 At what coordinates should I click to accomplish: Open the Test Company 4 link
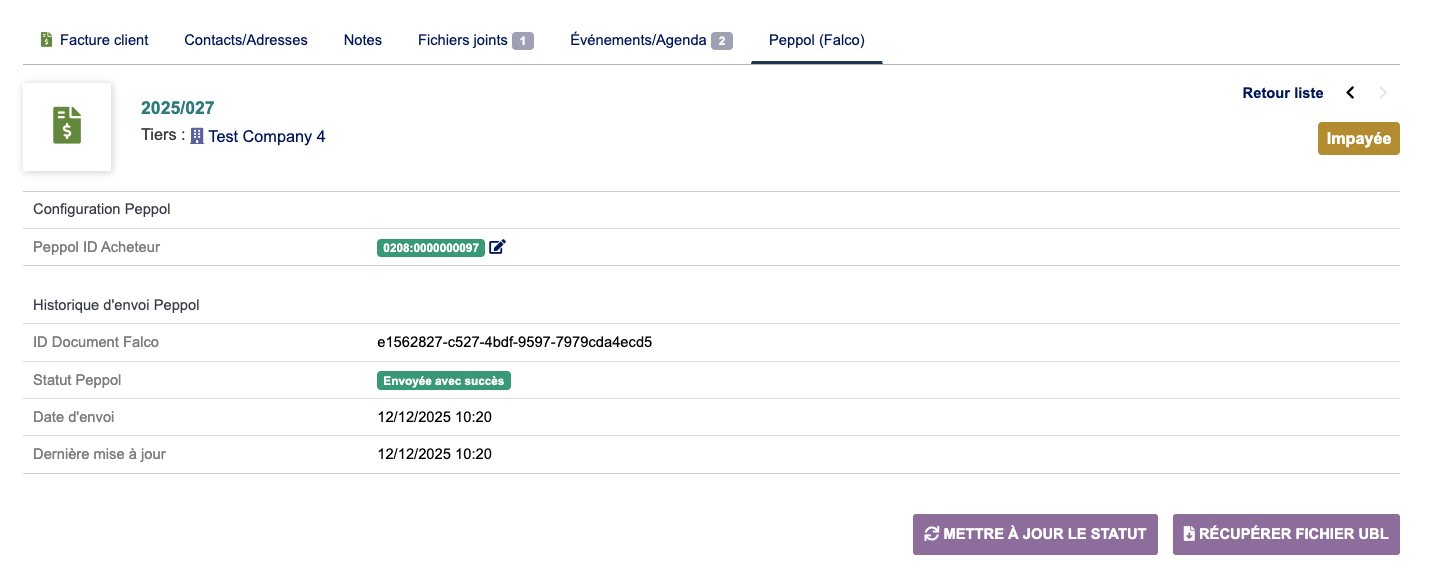pyautogui.click(x=266, y=137)
